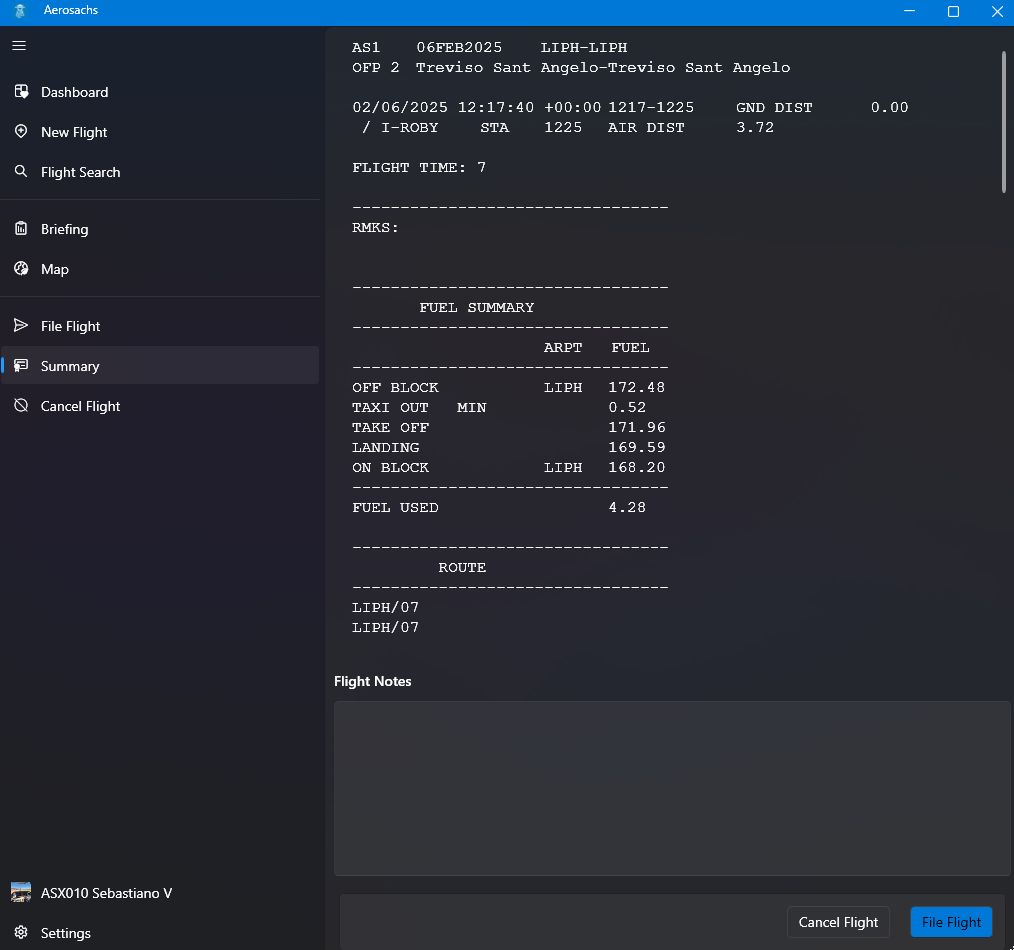Click the Aerosachs app icon in title bar
The width and height of the screenshot is (1014, 950).
click(x=20, y=11)
